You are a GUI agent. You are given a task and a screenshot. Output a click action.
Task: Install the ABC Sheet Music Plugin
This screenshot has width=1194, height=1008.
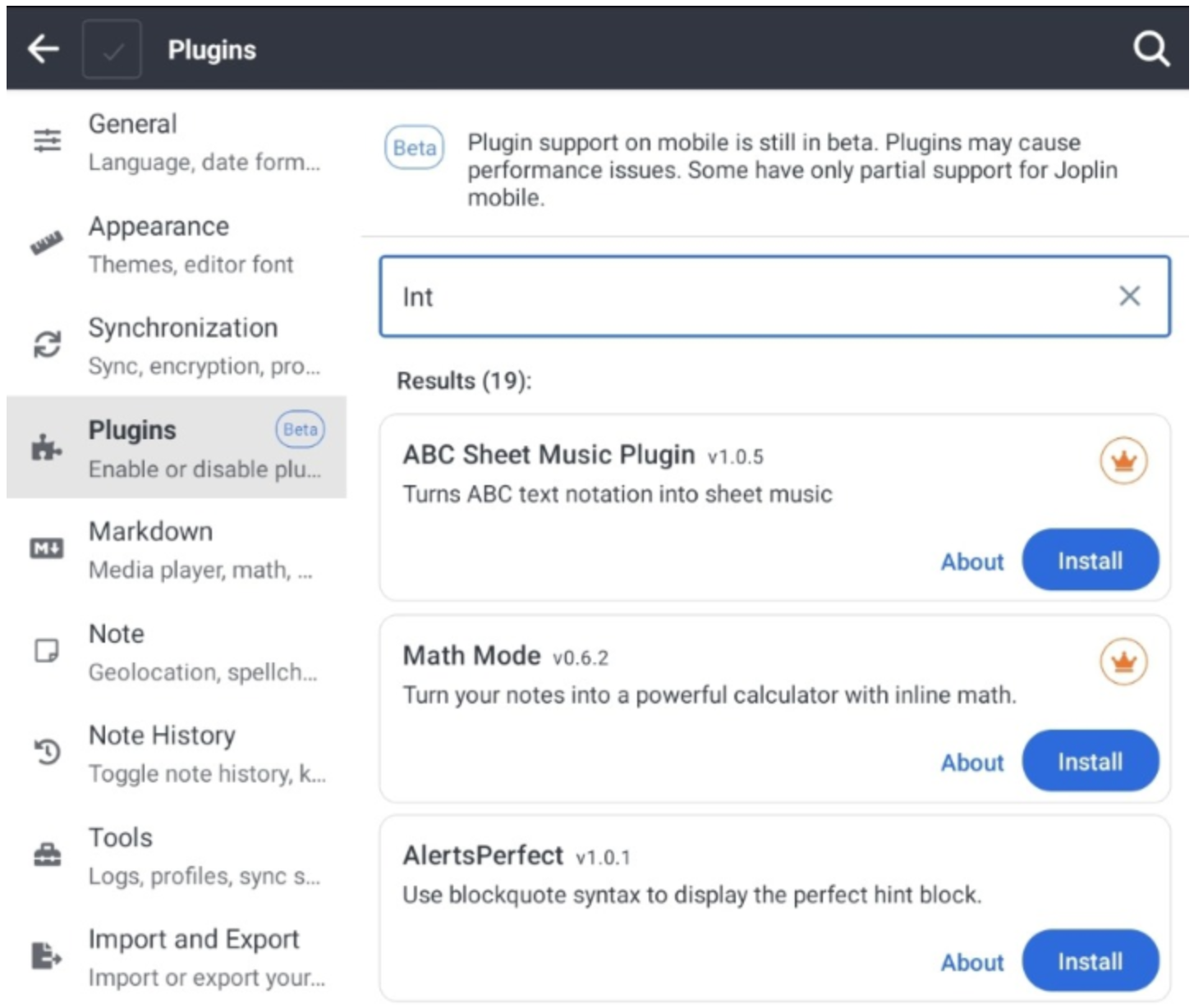point(1090,561)
